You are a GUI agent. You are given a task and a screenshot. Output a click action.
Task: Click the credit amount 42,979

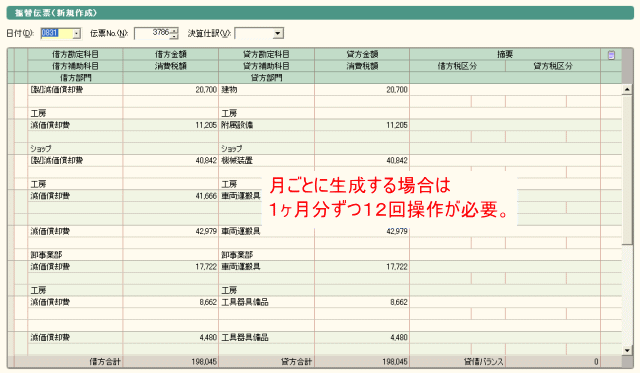coord(362,231)
